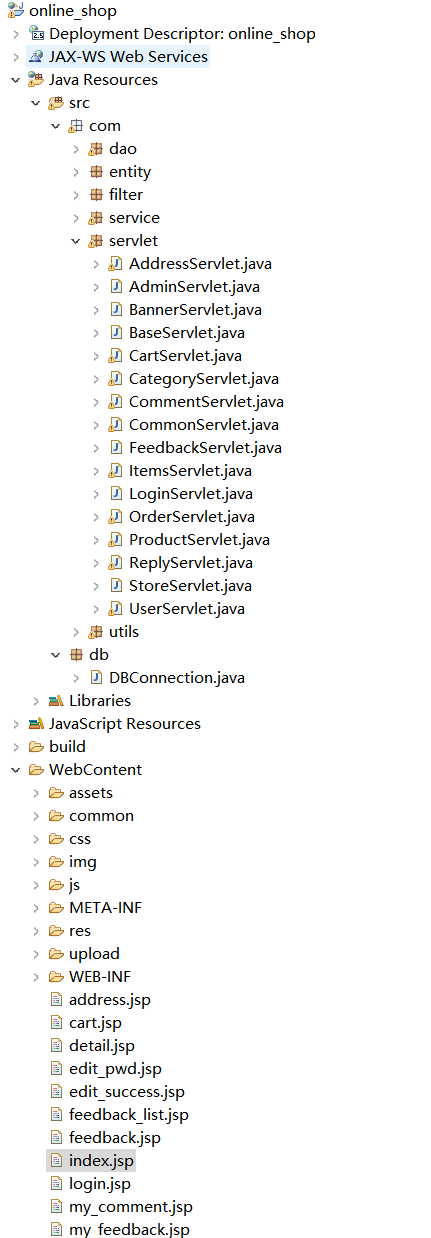Click the online_shop project icon
Image resolution: width=431 pixels, height=1238 pixels.
pyautogui.click(x=16, y=11)
